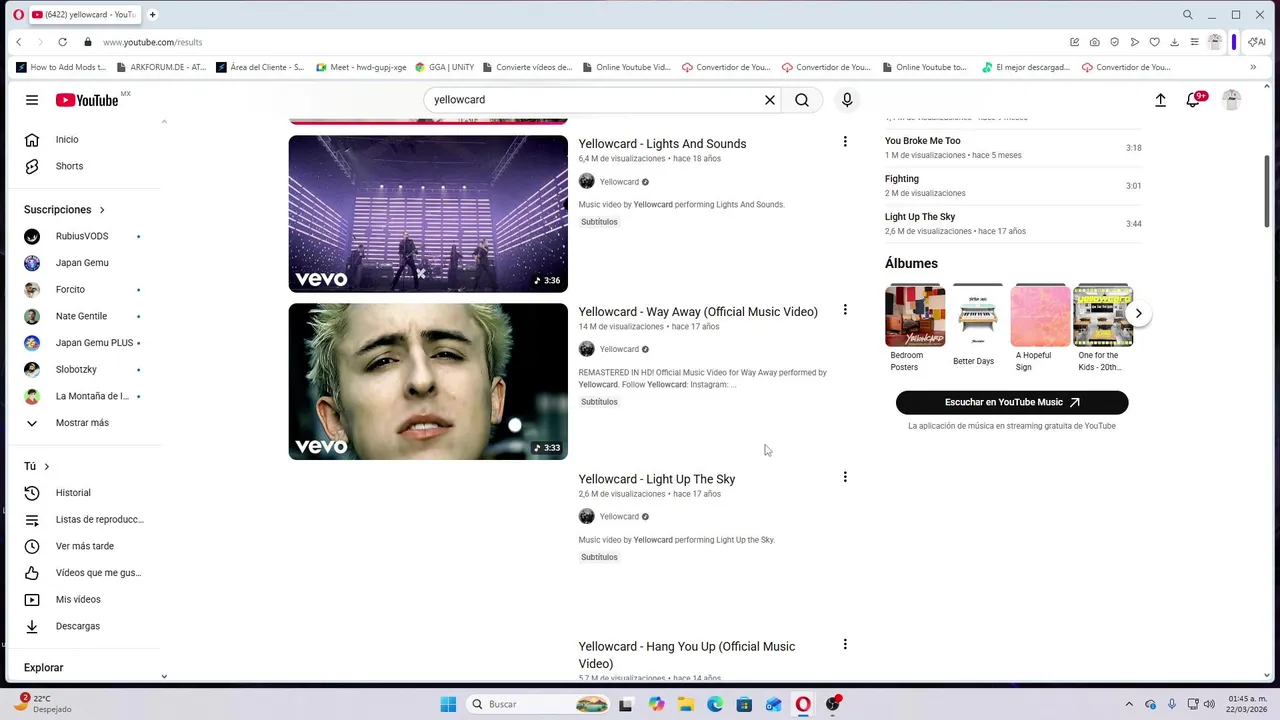Open Listas de reproducción in sidebar
1280x720 pixels.
(x=86, y=520)
